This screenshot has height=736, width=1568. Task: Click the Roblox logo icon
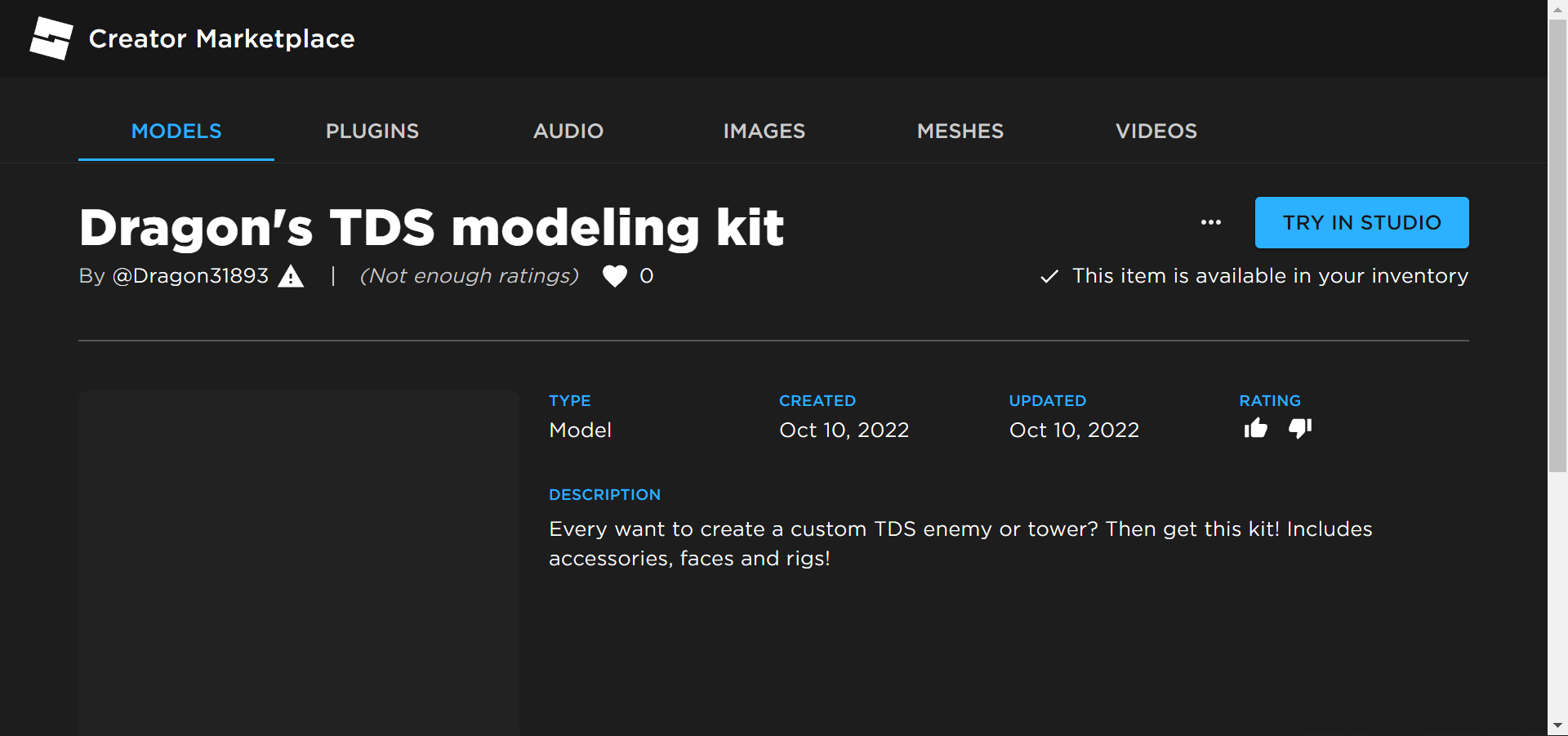click(x=51, y=38)
